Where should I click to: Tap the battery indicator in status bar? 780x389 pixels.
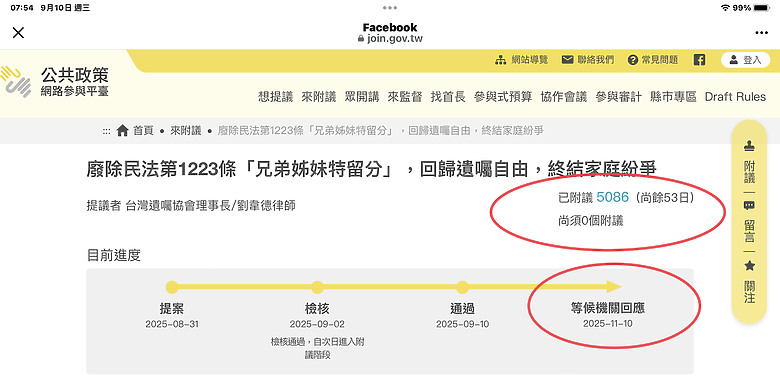click(x=761, y=8)
